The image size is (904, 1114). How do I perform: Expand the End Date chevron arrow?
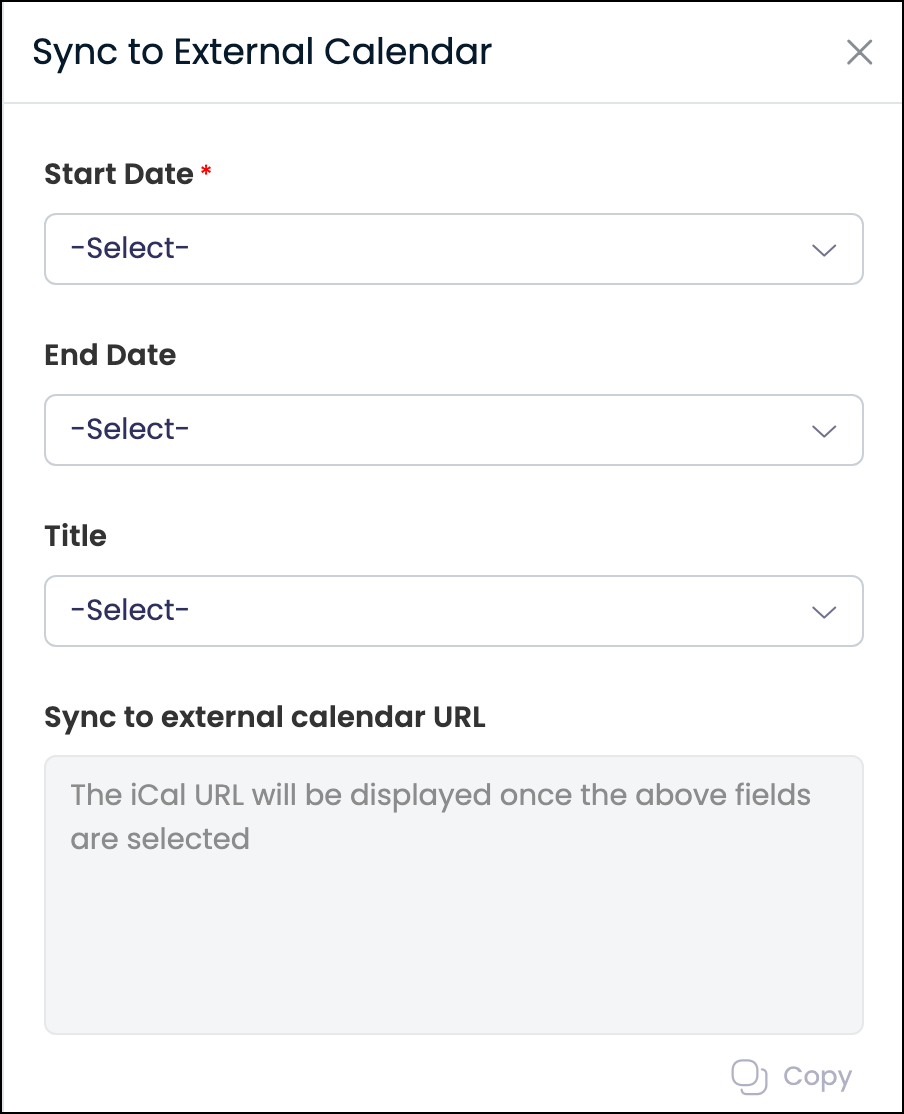coord(824,431)
